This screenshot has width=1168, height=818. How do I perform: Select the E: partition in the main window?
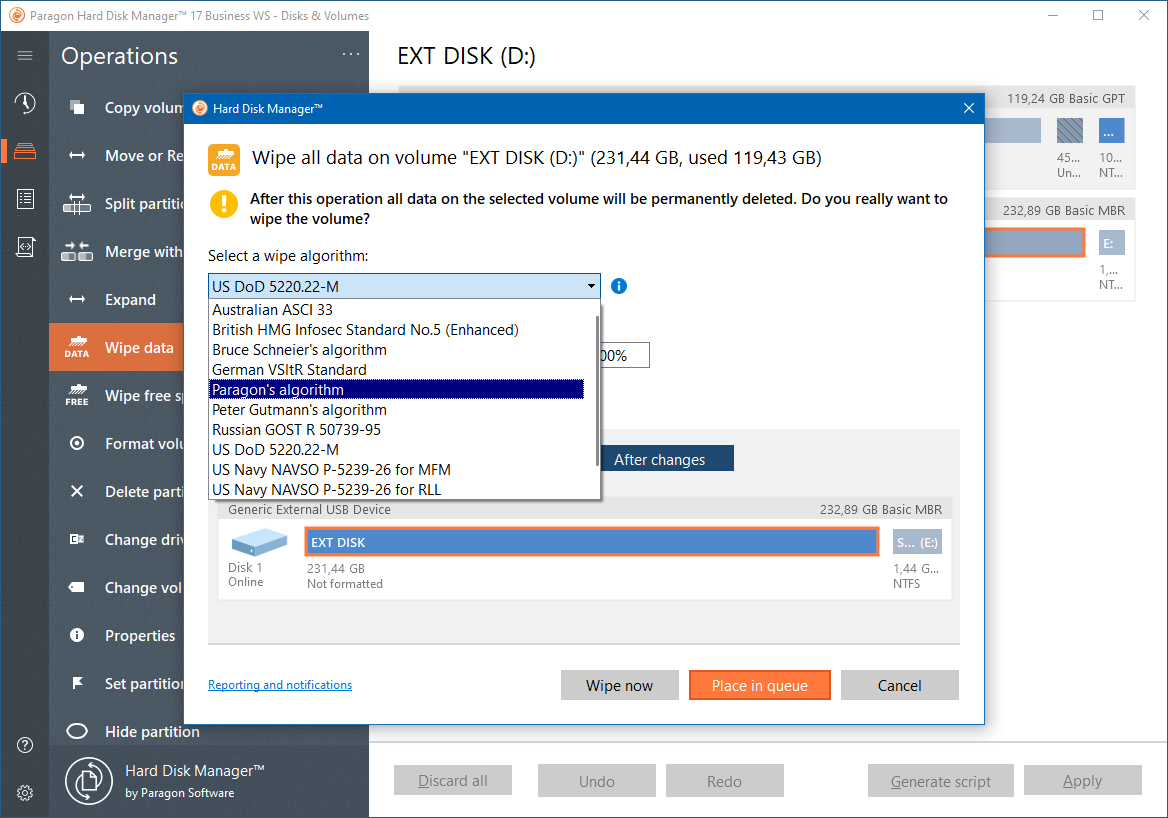(1111, 244)
